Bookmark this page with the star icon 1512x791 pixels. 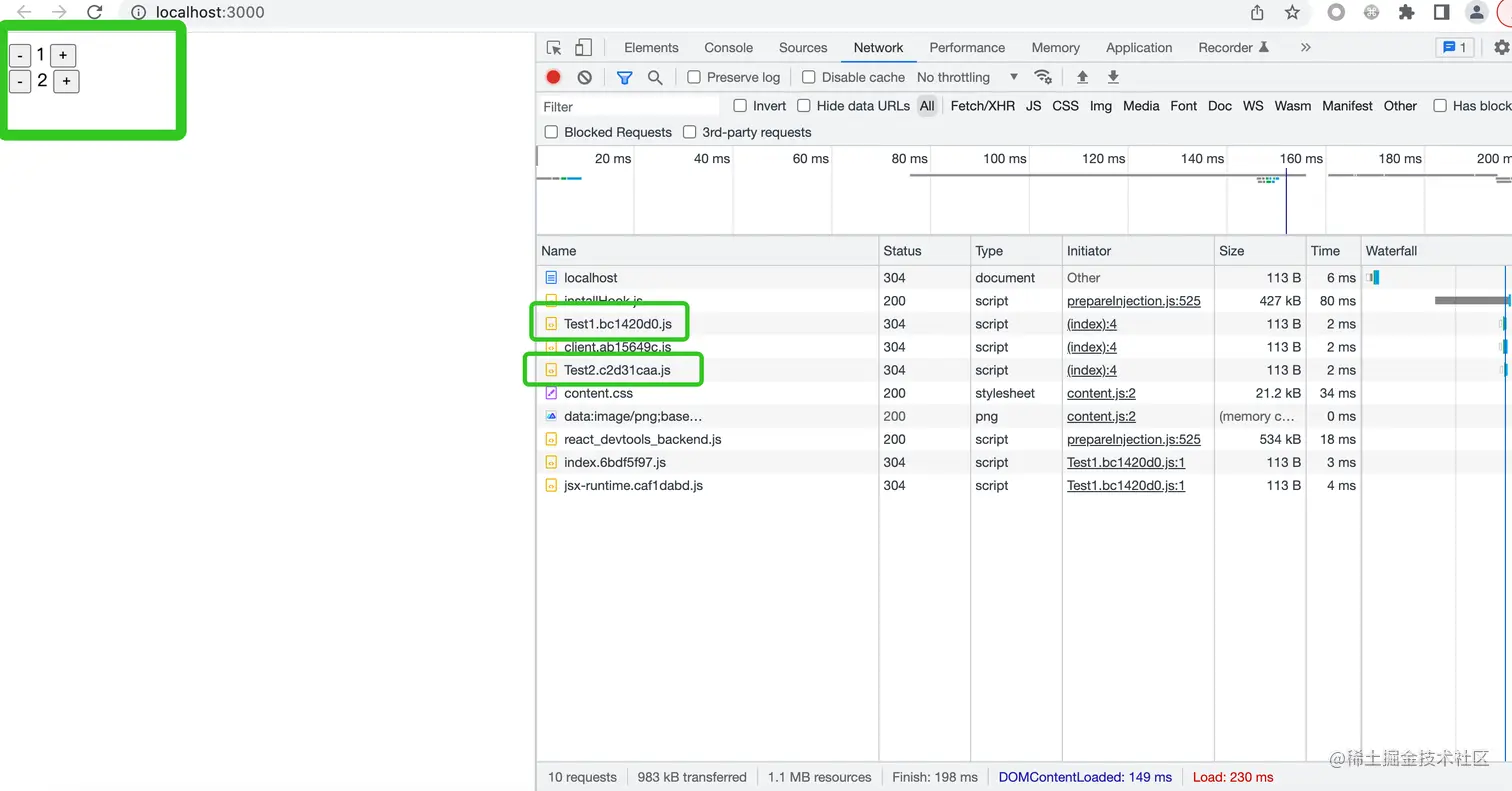coord(1292,12)
